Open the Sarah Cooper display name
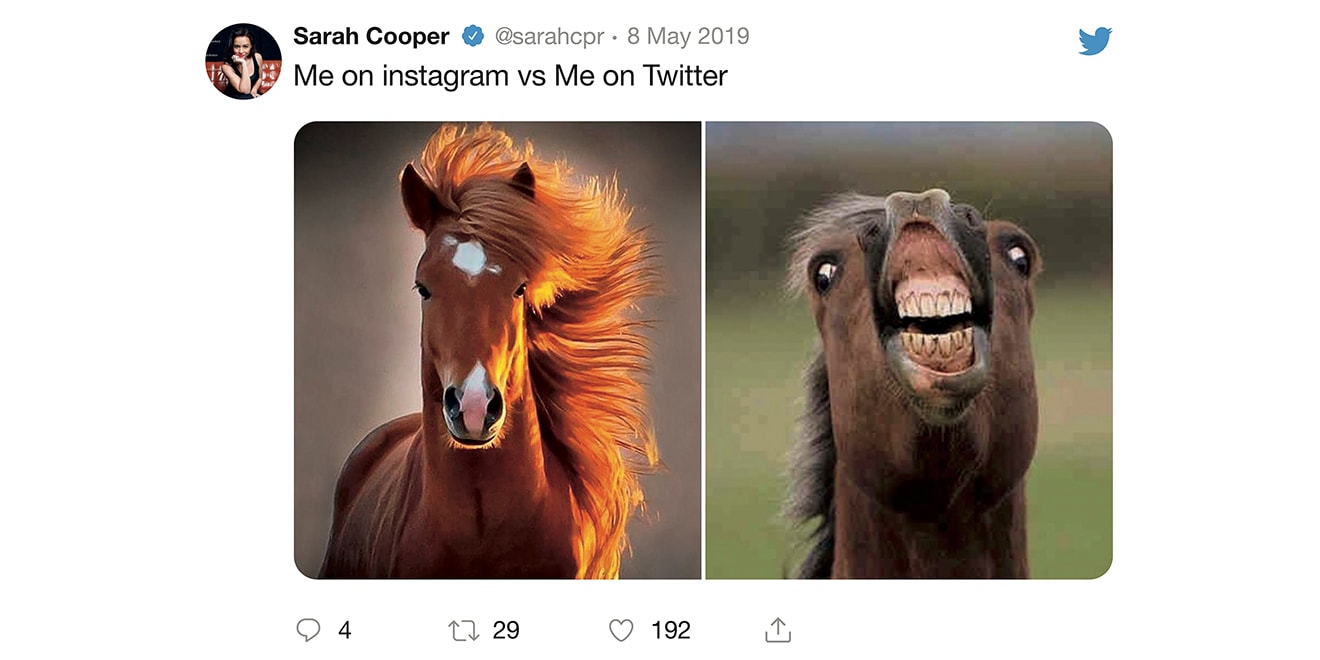 coord(371,37)
